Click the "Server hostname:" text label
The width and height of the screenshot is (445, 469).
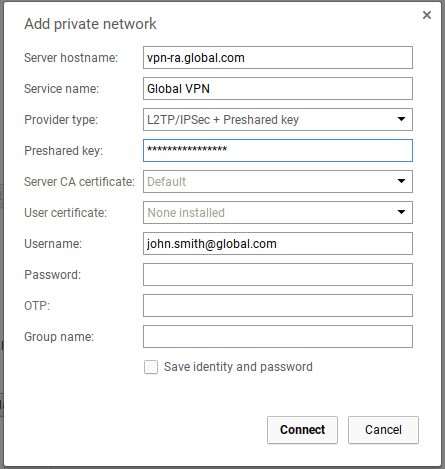click(71, 58)
